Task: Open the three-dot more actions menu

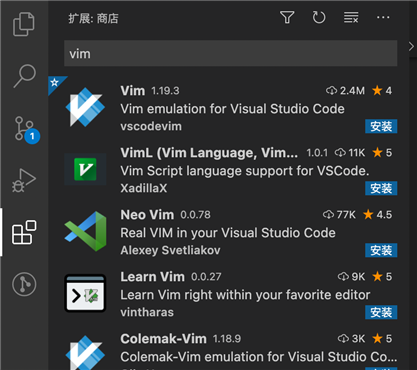Action: (383, 17)
